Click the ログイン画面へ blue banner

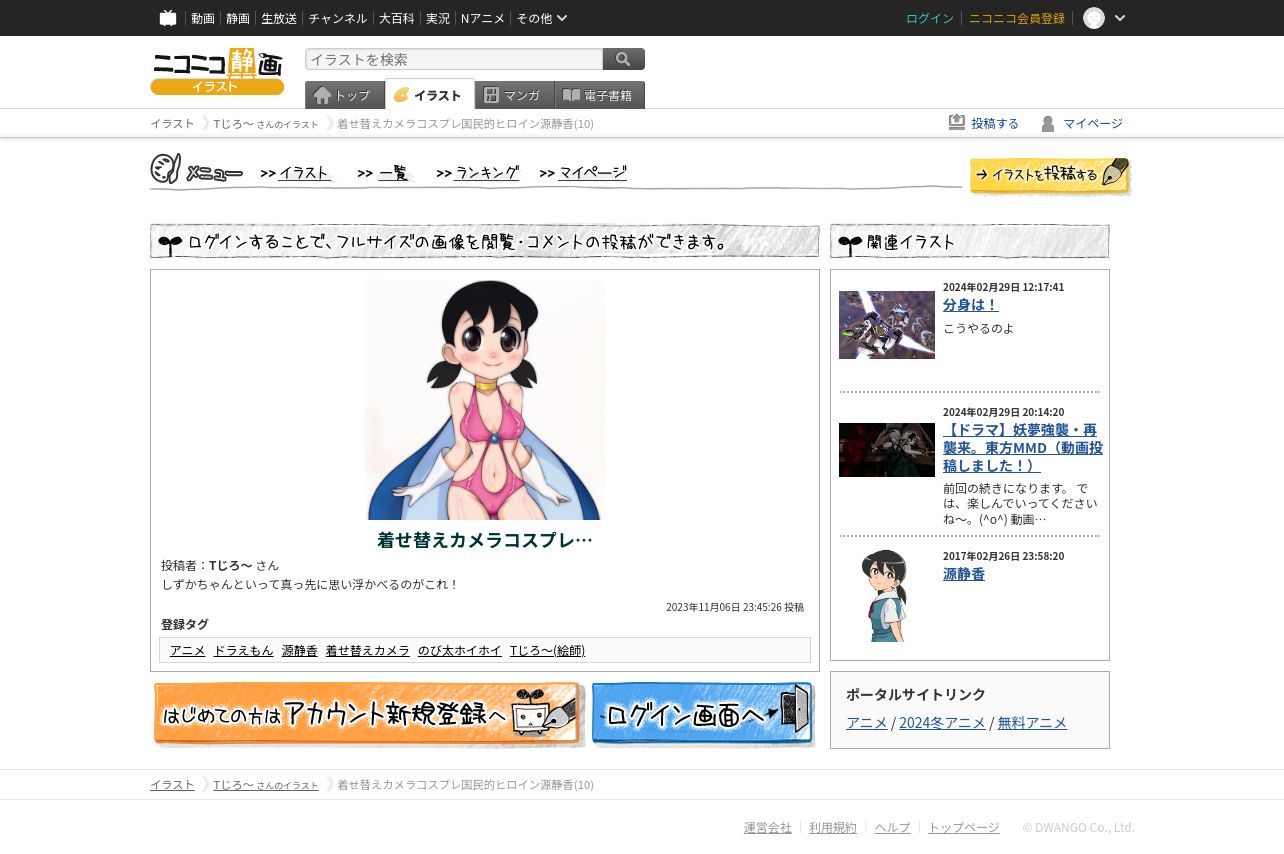pyautogui.click(x=703, y=714)
